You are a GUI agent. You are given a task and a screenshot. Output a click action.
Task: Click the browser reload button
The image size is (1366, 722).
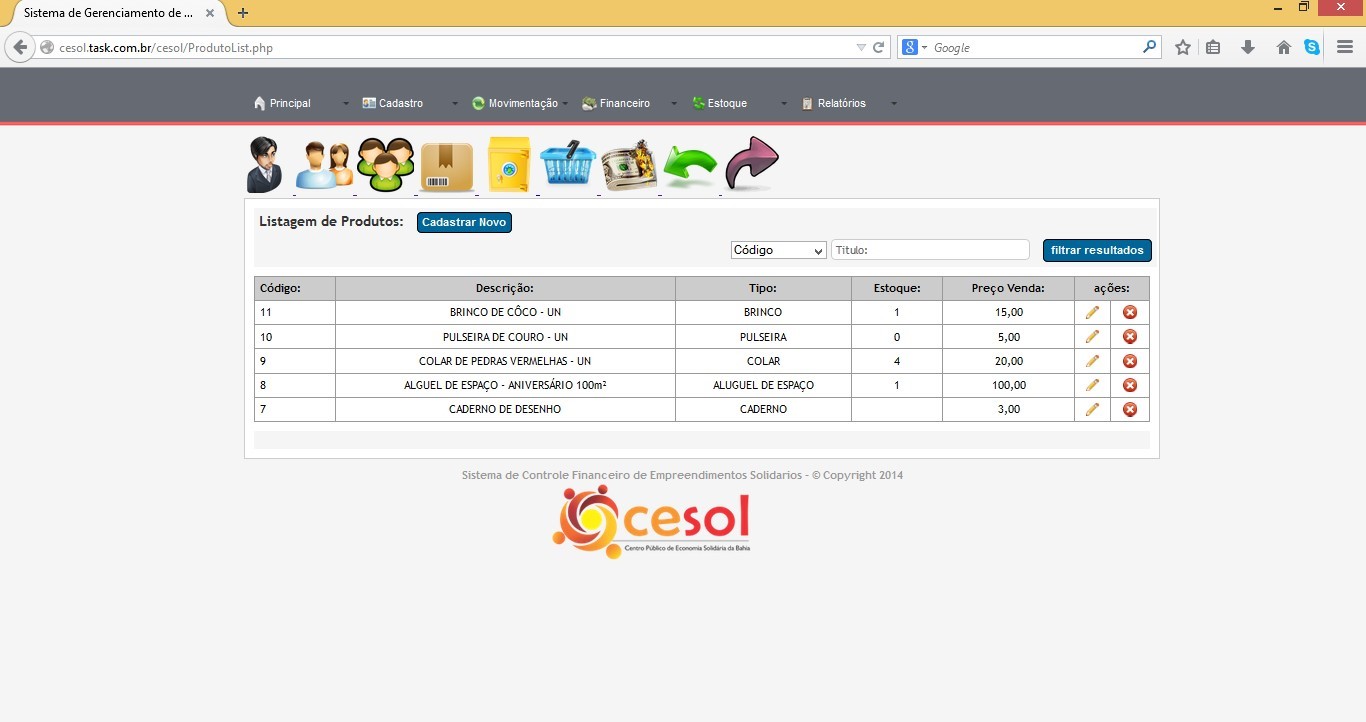879,47
